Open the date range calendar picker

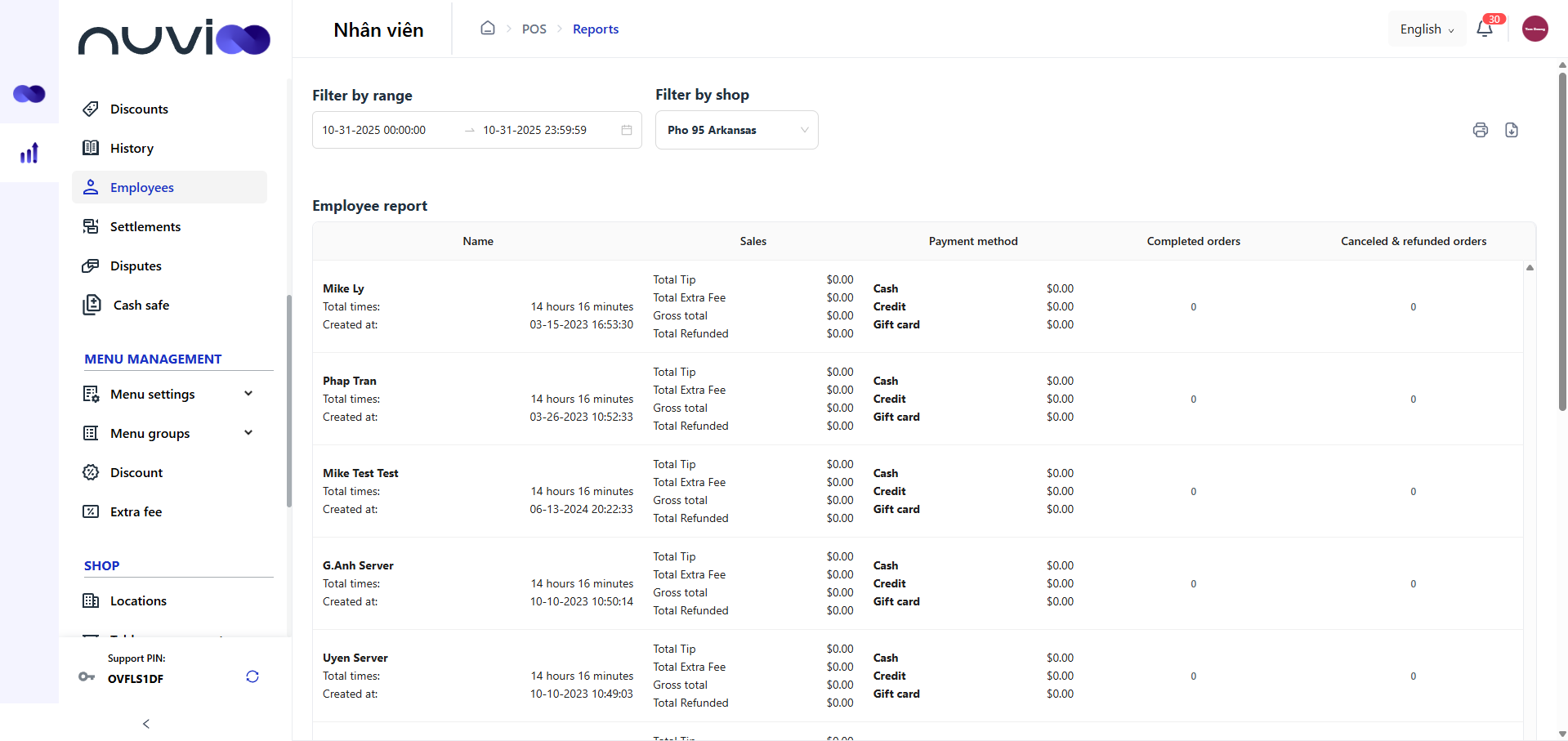pos(626,130)
